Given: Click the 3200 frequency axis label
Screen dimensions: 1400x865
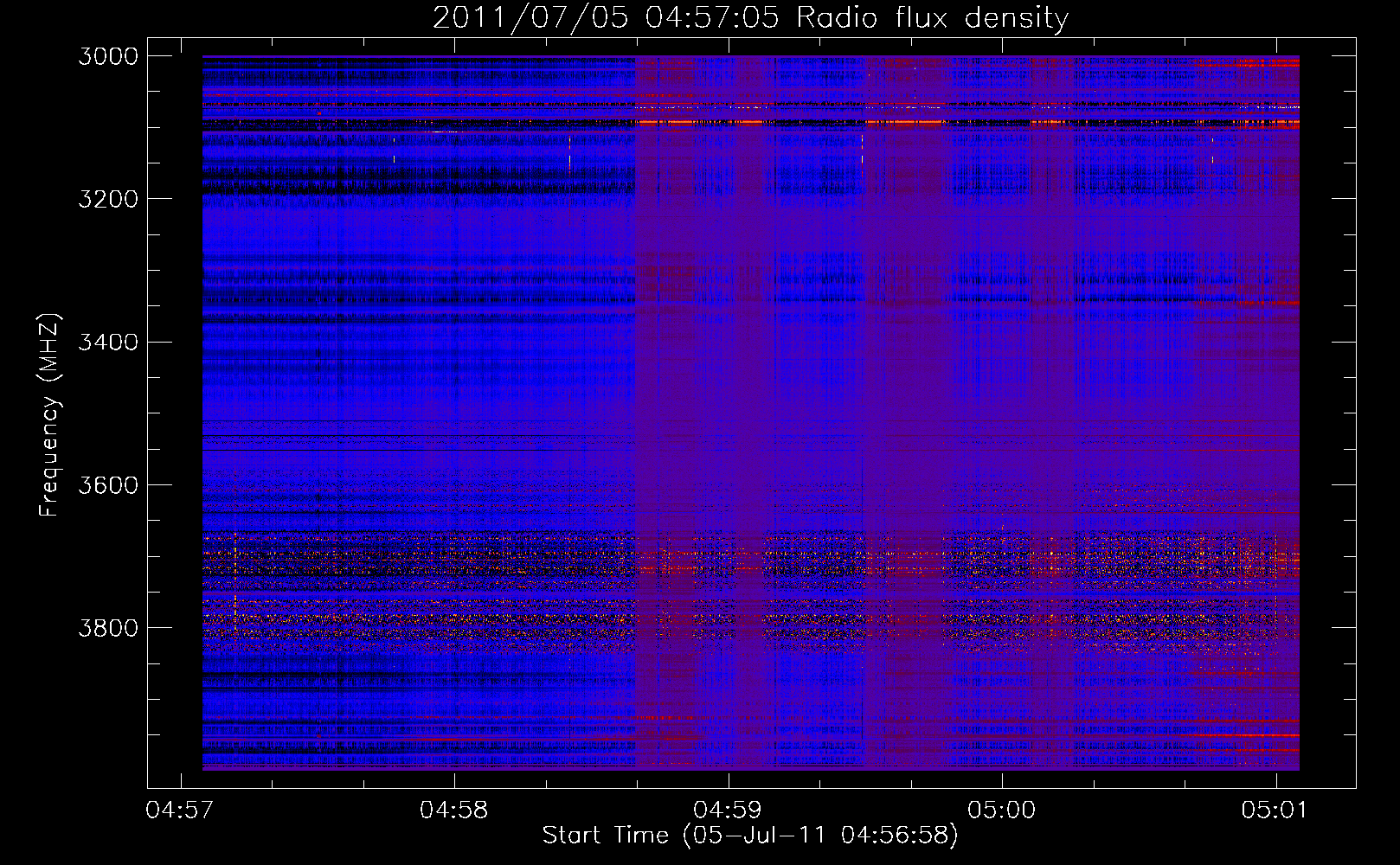Looking at the screenshot, I should point(108,199).
